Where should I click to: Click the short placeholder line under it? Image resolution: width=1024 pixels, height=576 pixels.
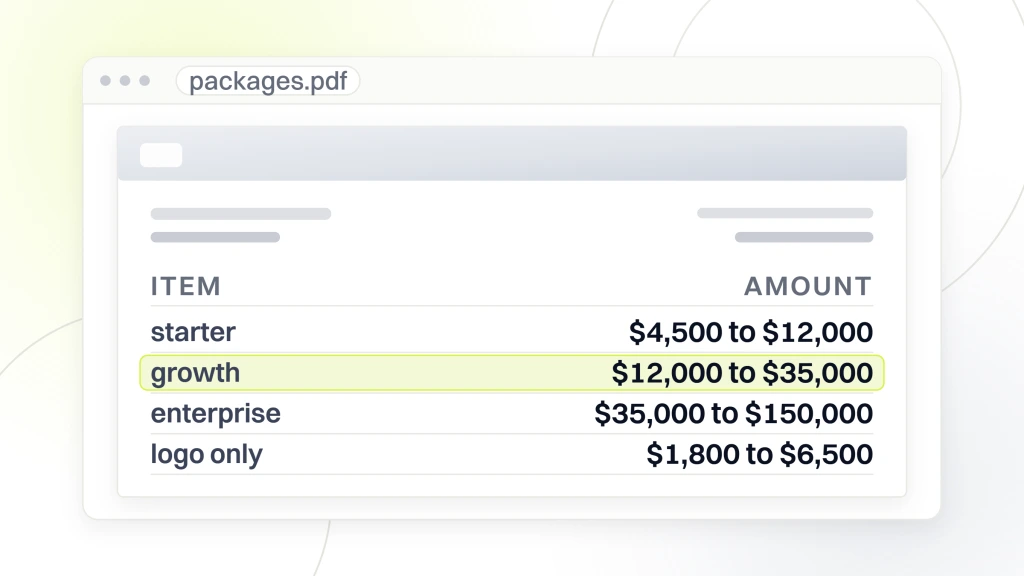coord(216,237)
